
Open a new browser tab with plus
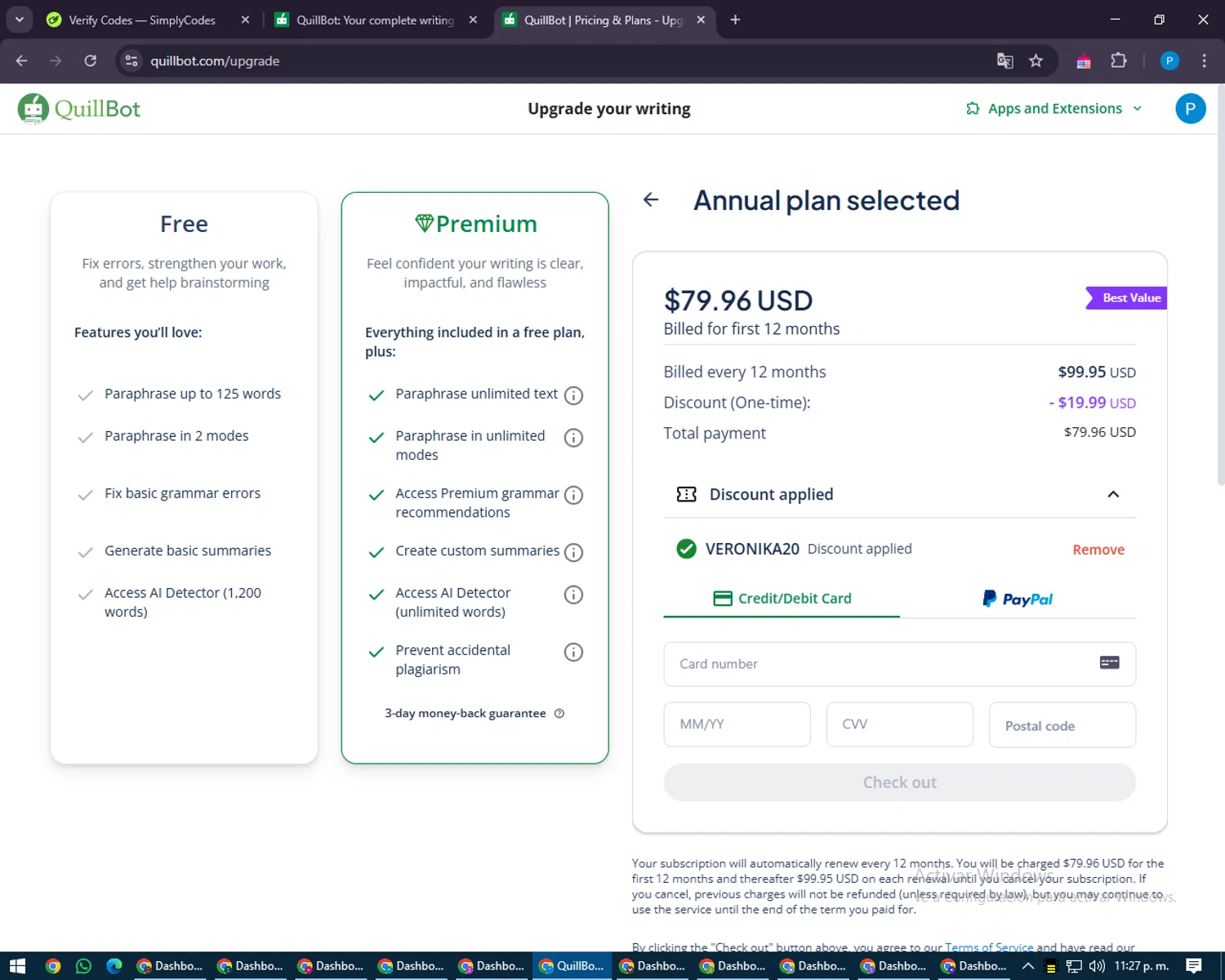pyautogui.click(x=735, y=20)
